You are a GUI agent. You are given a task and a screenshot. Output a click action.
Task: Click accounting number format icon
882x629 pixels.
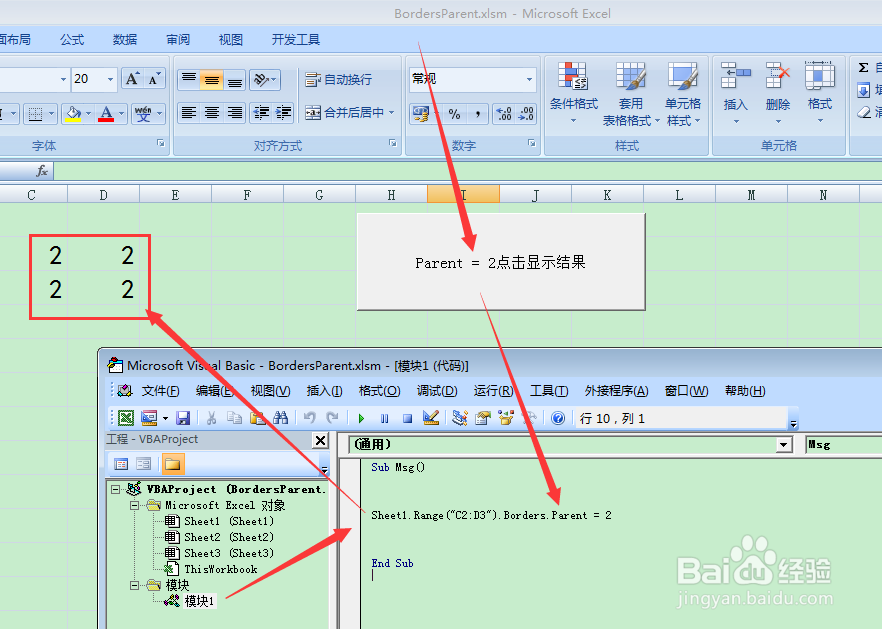coord(421,114)
